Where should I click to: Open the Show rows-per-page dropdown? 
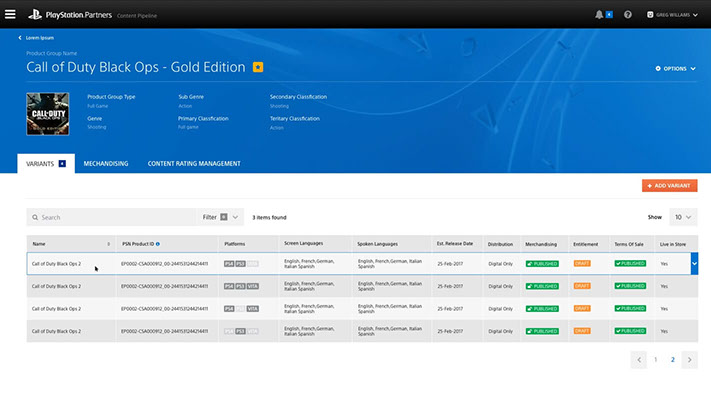click(684, 217)
